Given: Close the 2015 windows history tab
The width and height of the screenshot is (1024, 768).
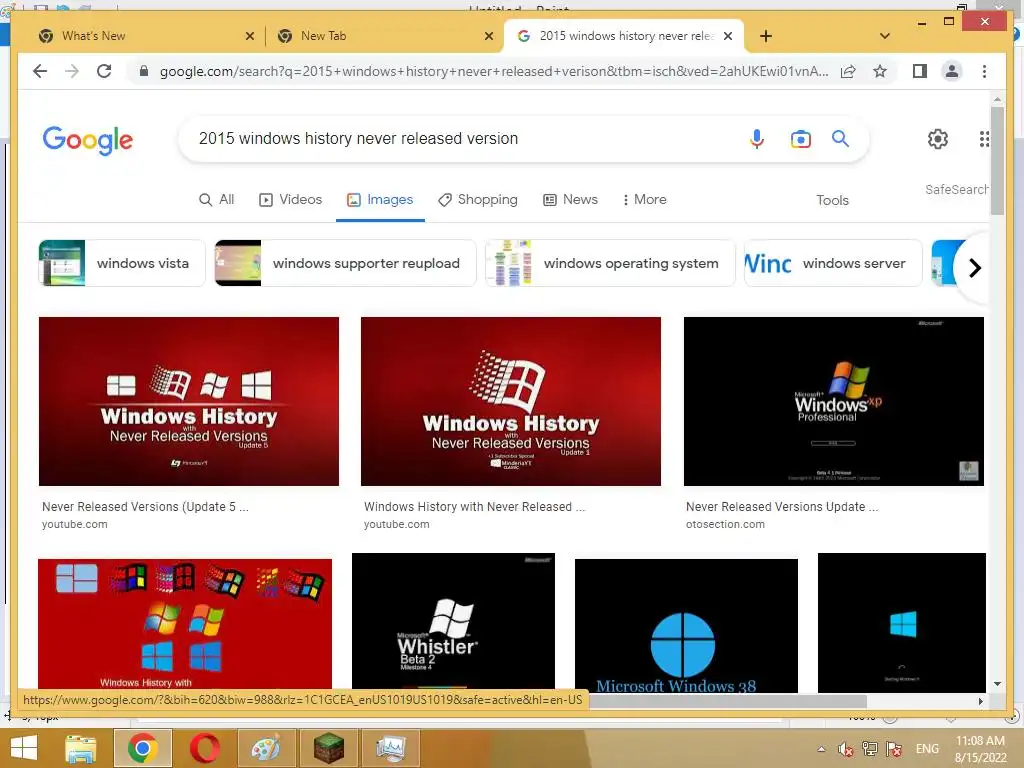Looking at the screenshot, I should click(x=728, y=36).
